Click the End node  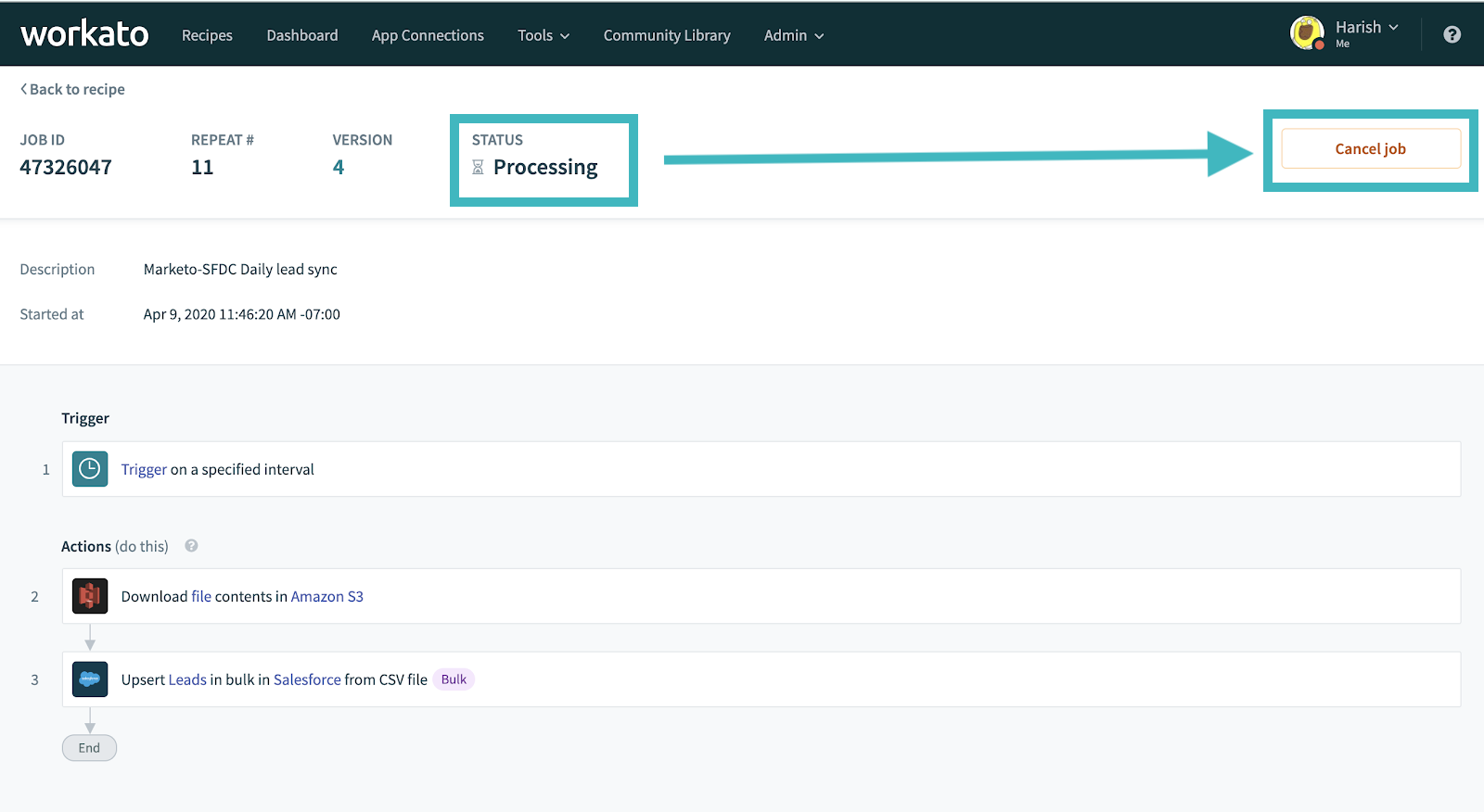89,748
